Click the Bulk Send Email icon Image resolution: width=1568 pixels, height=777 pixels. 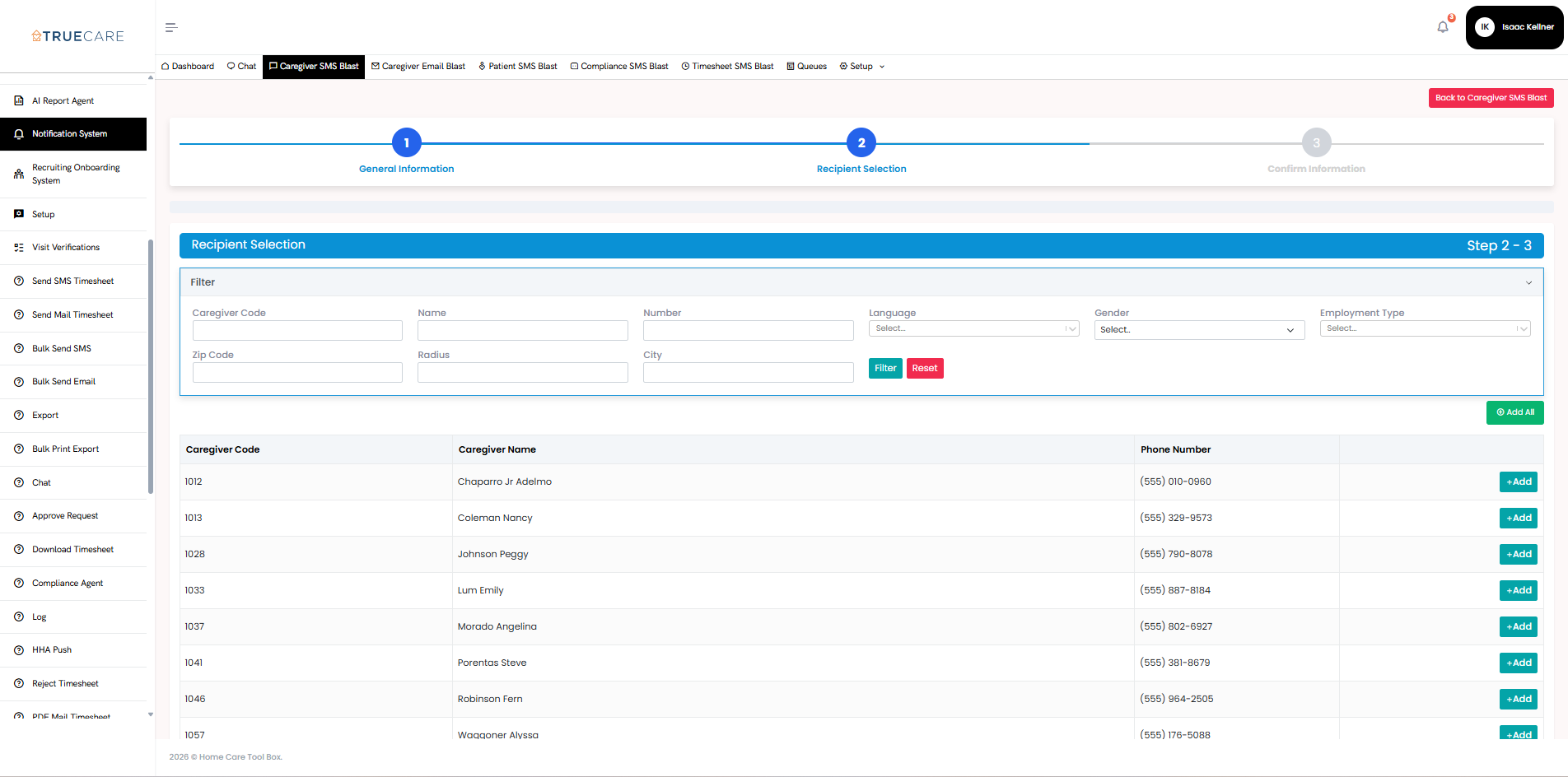point(19,382)
